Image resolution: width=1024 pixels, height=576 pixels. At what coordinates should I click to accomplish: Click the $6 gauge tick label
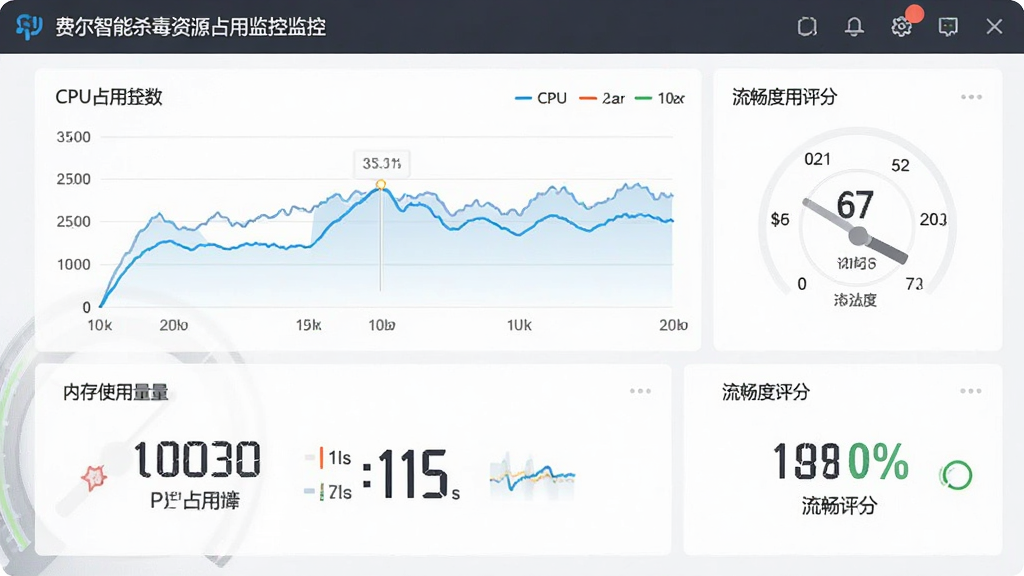780,219
